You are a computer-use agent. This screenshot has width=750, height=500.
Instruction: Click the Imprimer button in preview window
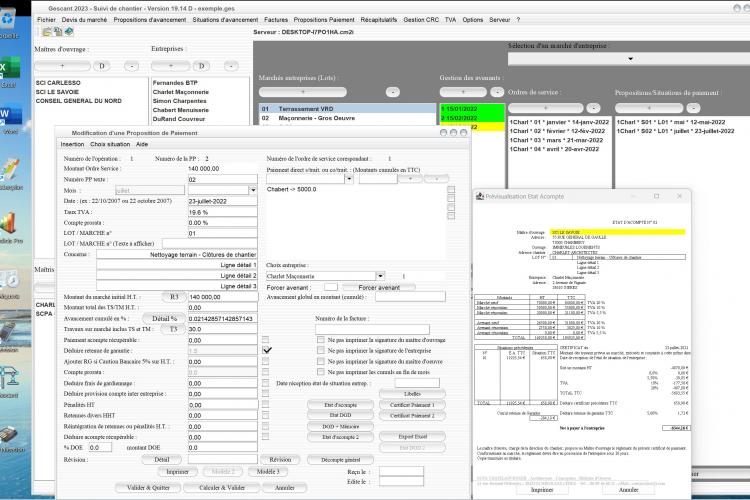point(542,490)
